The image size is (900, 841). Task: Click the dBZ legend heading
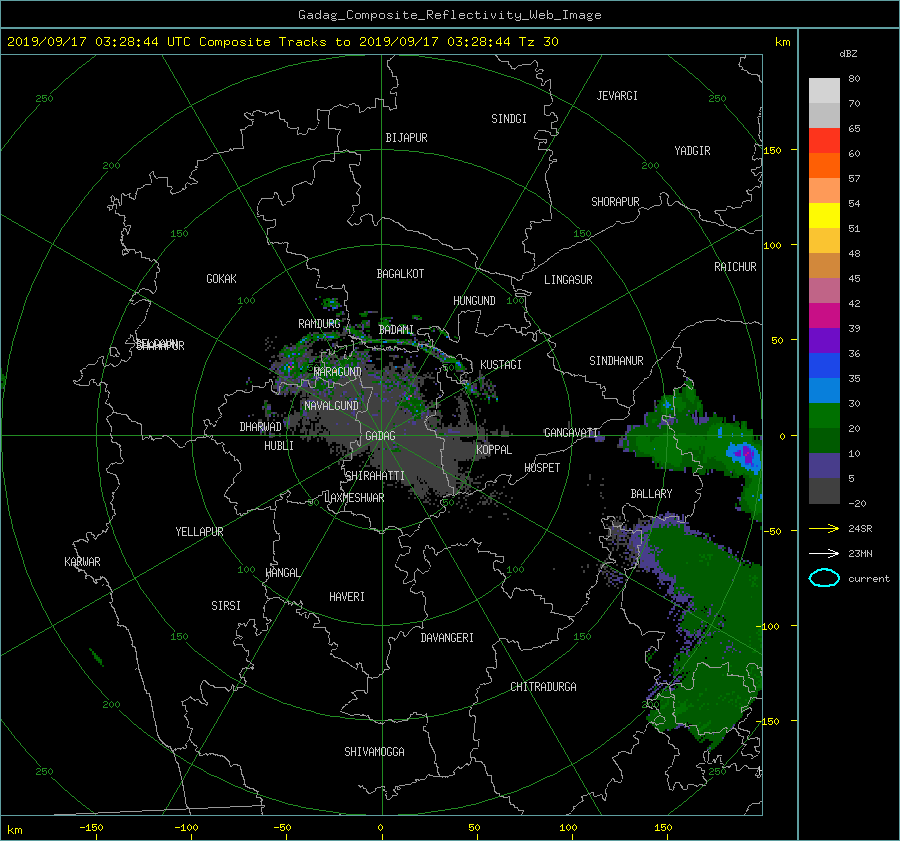point(848,54)
